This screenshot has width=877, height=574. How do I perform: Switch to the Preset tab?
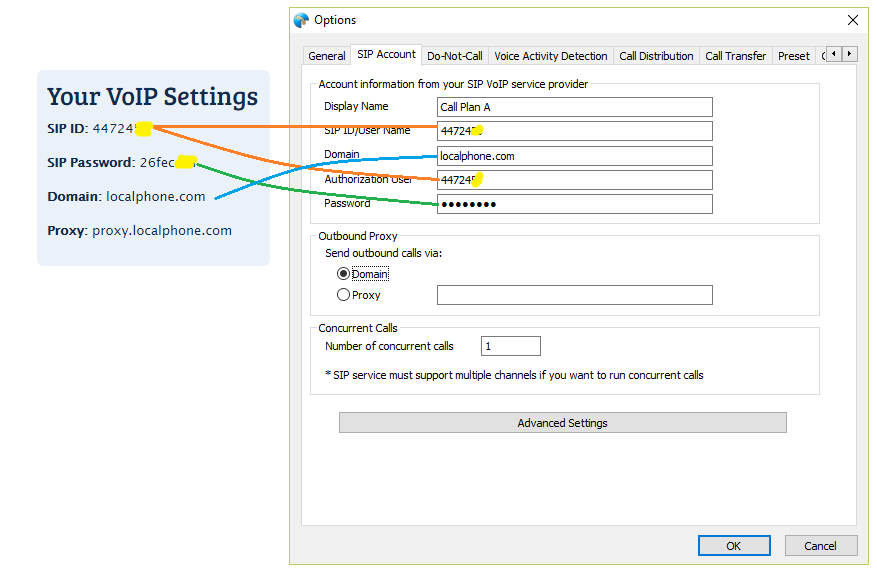pyautogui.click(x=794, y=56)
